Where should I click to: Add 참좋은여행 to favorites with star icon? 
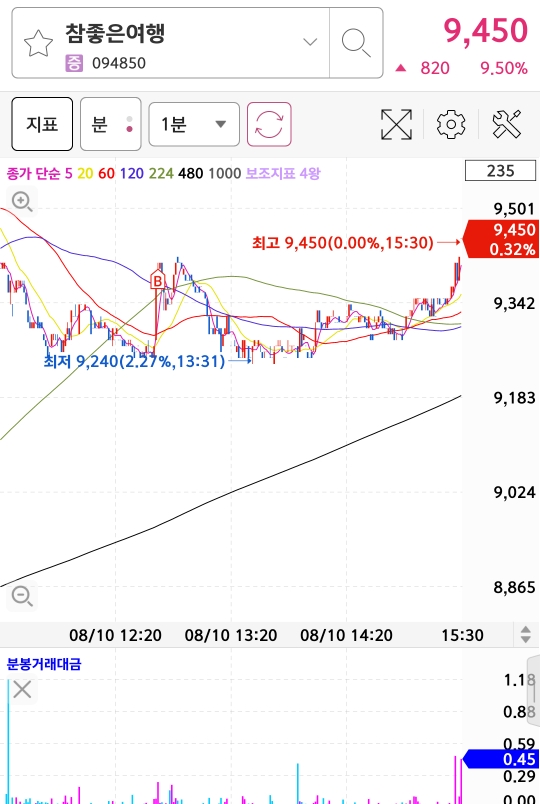tap(38, 43)
